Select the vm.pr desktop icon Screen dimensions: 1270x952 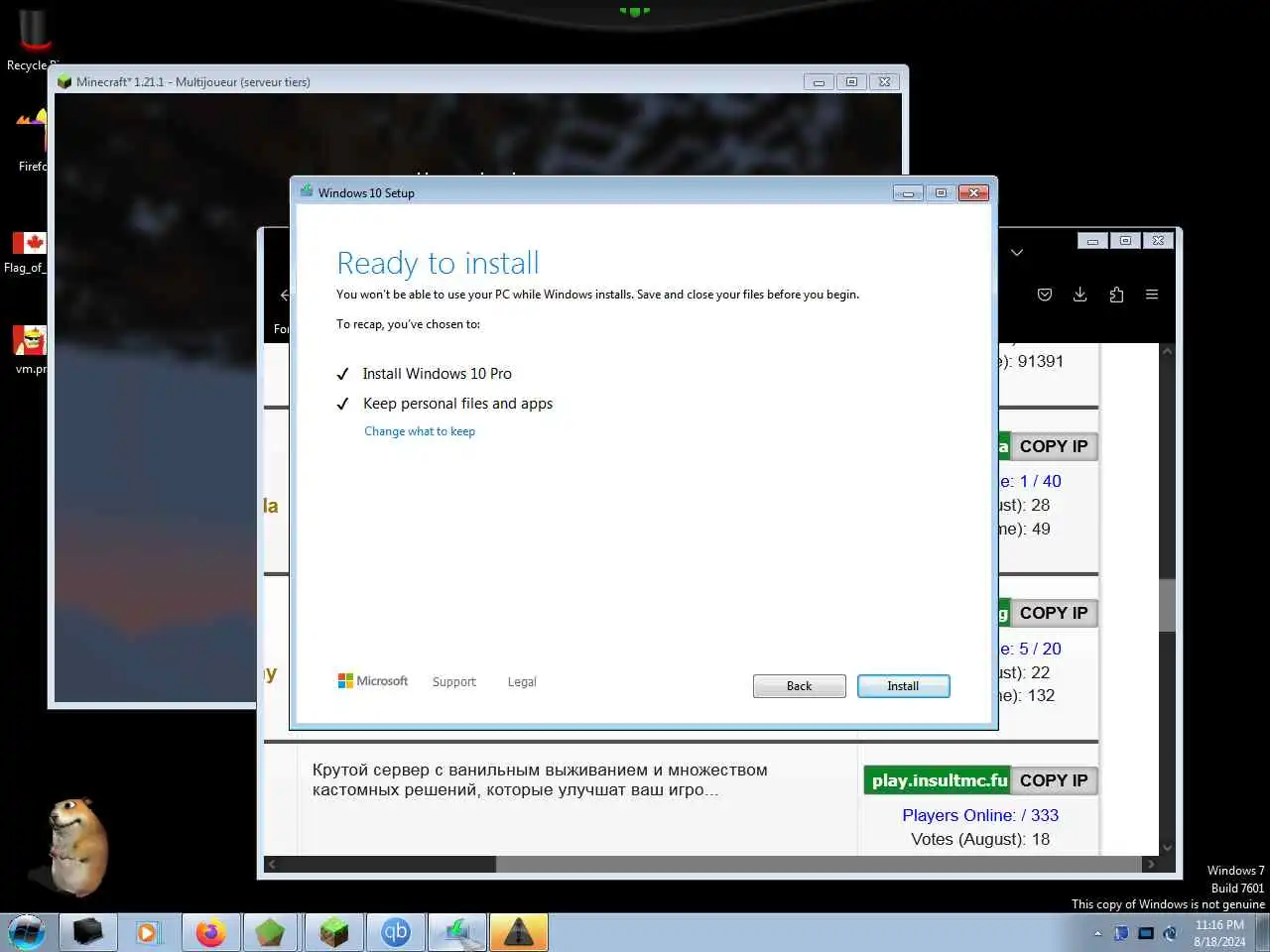pyautogui.click(x=30, y=349)
